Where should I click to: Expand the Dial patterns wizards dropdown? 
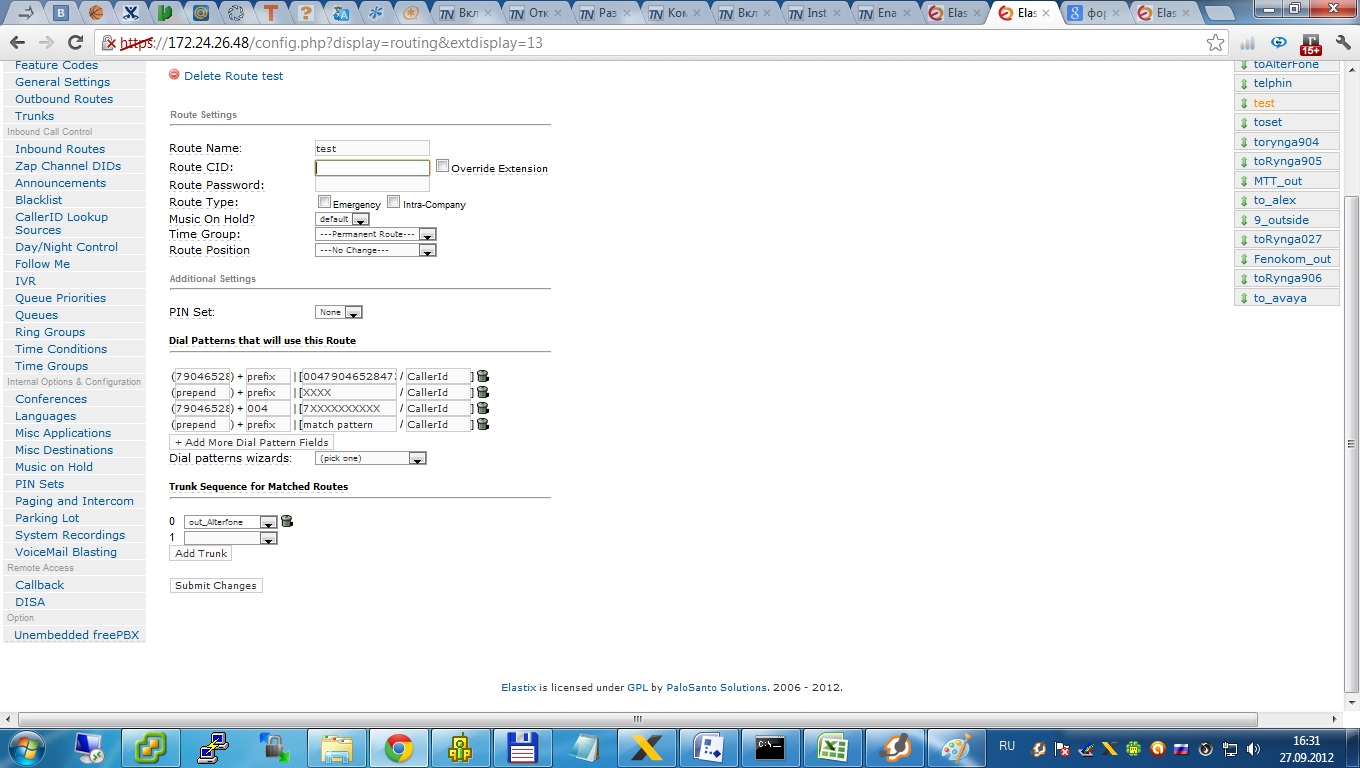pyautogui.click(x=370, y=458)
